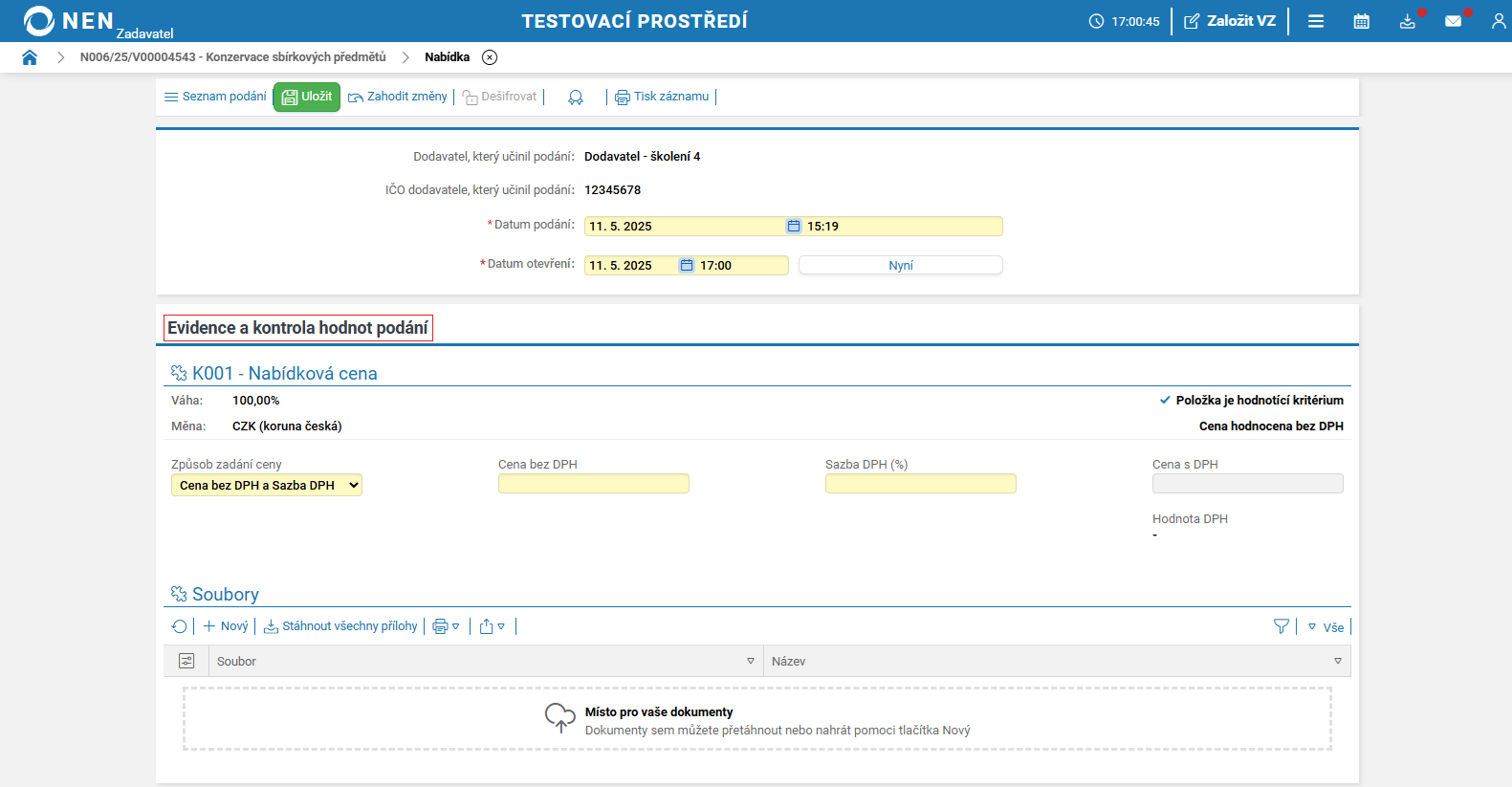Click the Založit VZ button
This screenshot has width=1512, height=787.
tap(1230, 21)
